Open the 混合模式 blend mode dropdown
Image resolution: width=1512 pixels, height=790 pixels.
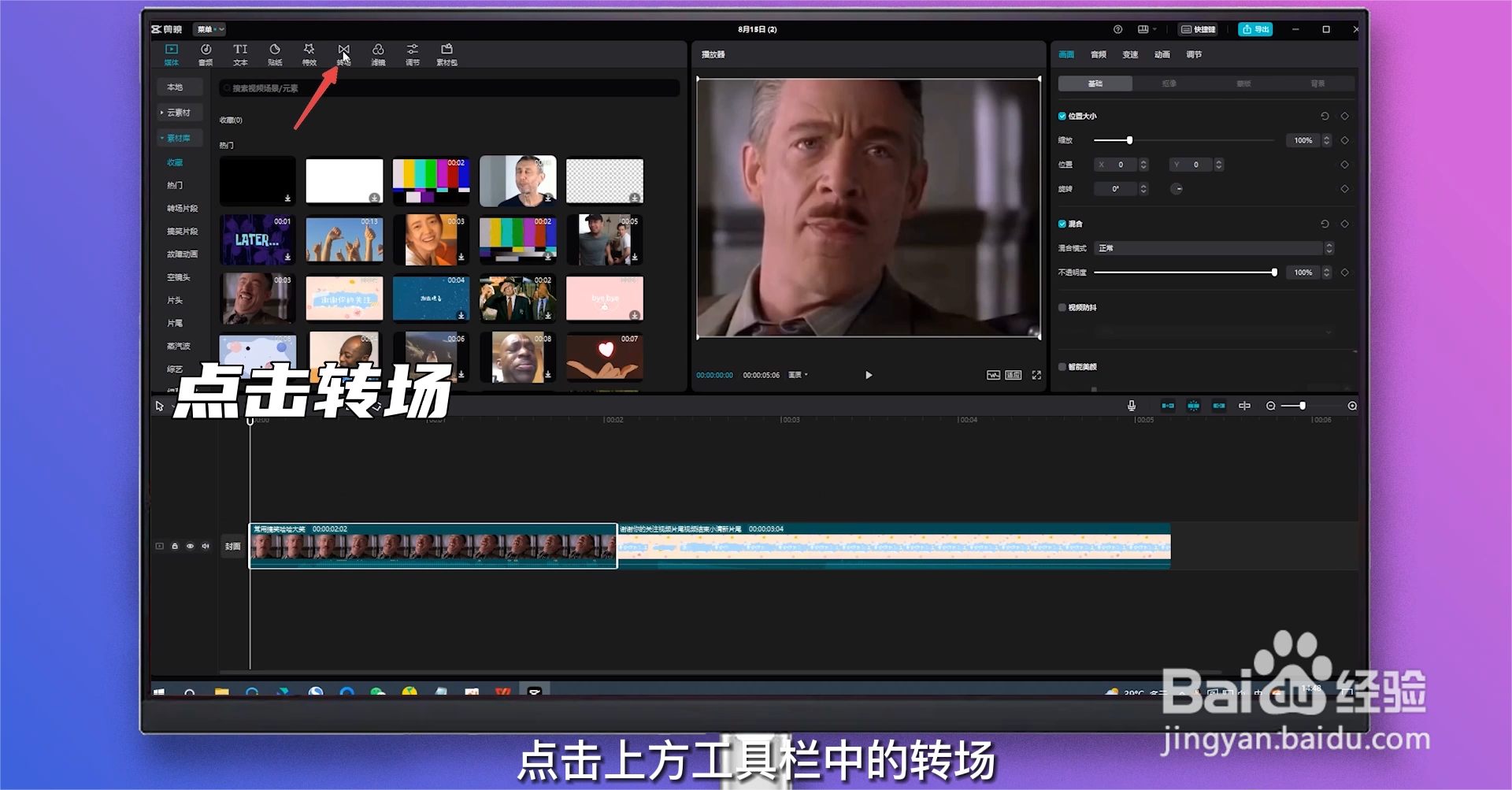pos(1214,248)
